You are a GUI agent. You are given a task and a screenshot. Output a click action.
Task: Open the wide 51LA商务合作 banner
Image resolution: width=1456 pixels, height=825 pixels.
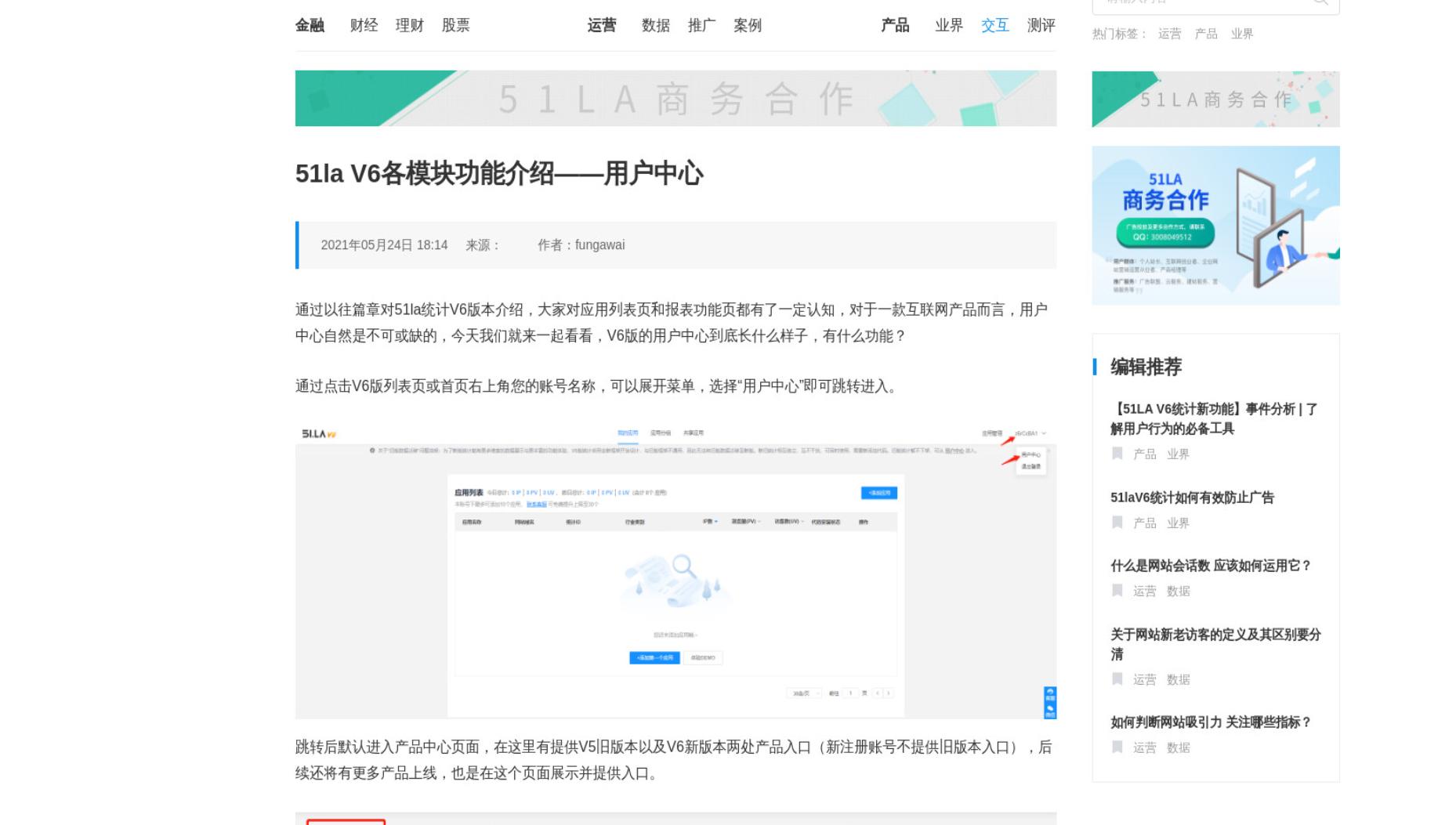[675, 99]
